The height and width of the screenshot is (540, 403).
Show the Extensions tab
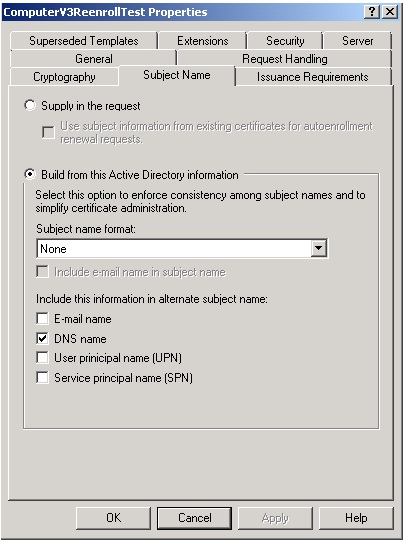203,41
